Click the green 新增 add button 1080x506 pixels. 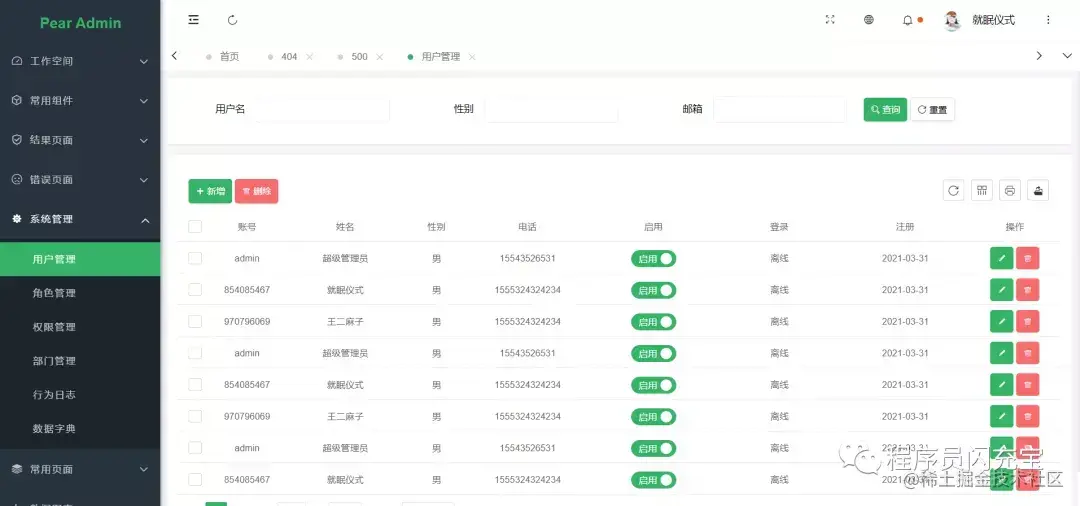pyautogui.click(x=210, y=191)
